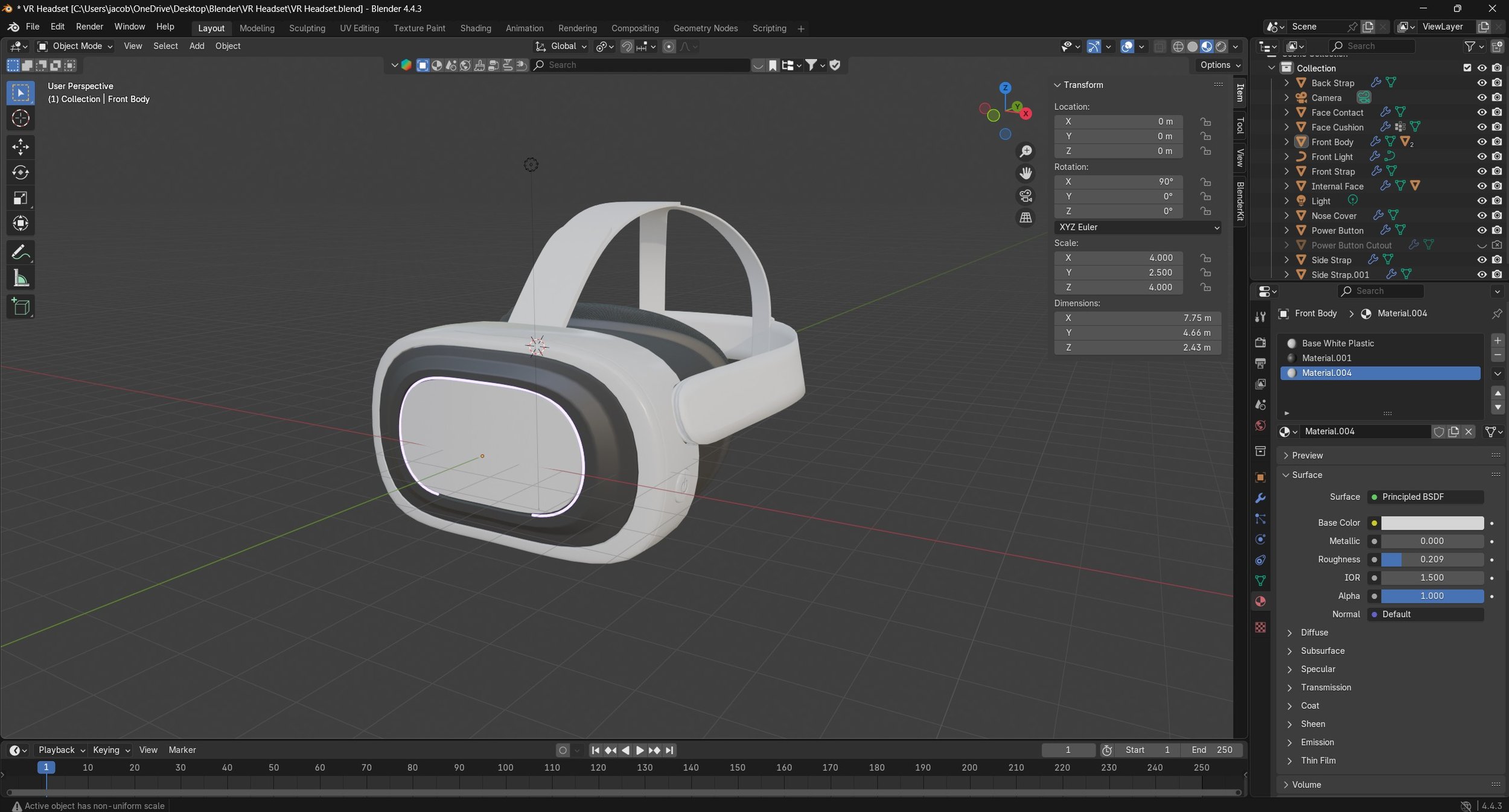Expand the Front Body tree item
1509x812 pixels.
[1286, 142]
